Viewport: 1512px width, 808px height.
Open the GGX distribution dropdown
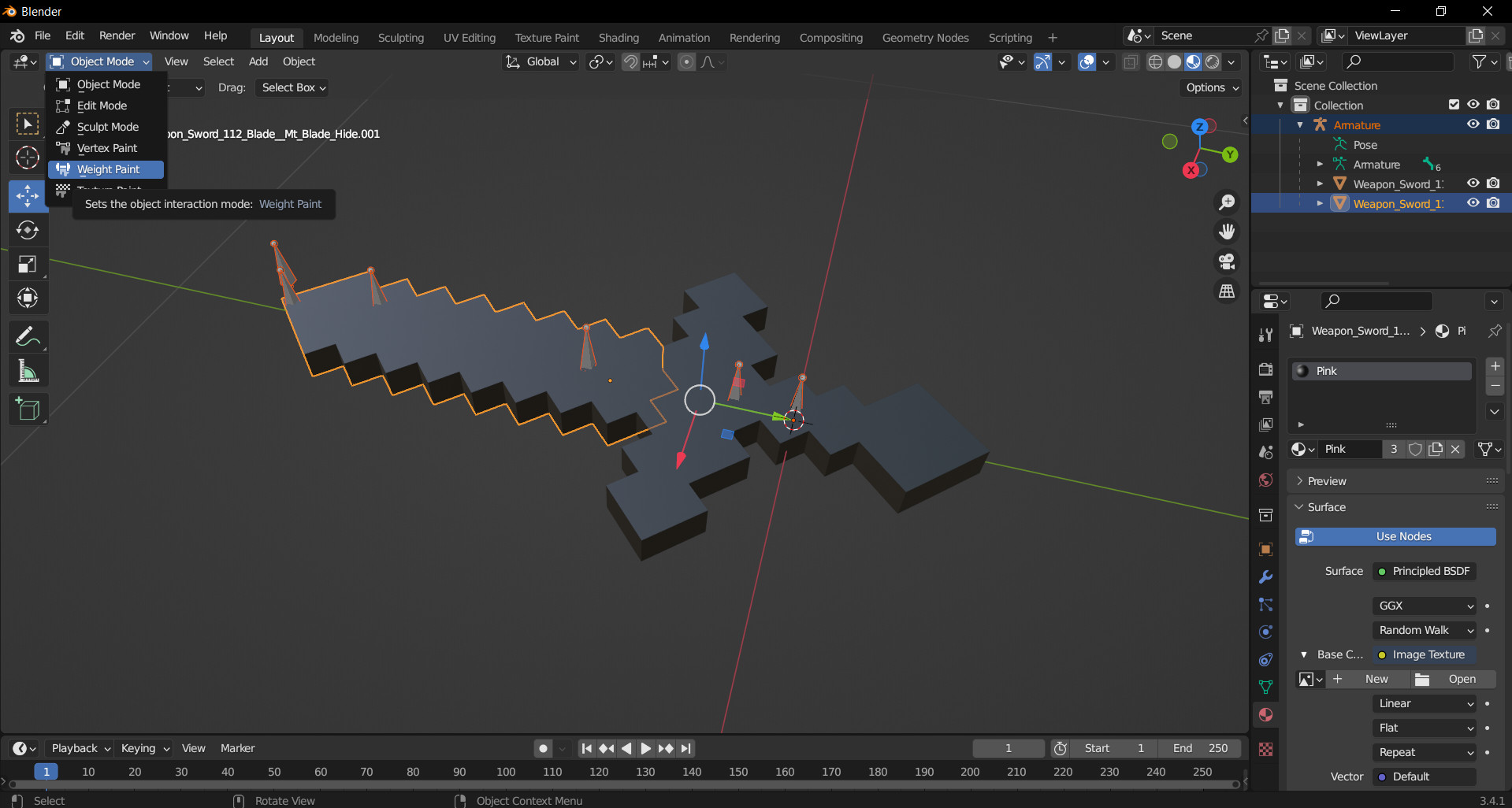pos(1425,606)
